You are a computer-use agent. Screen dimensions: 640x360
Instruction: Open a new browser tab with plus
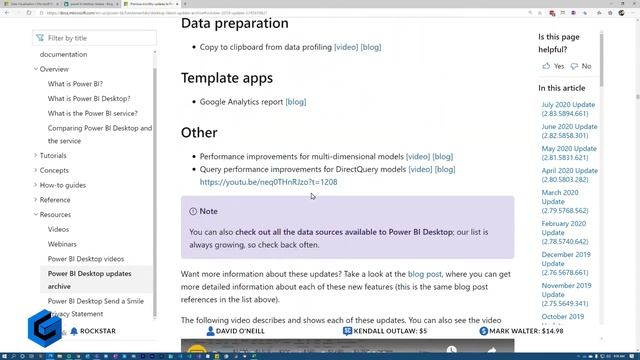185,4
